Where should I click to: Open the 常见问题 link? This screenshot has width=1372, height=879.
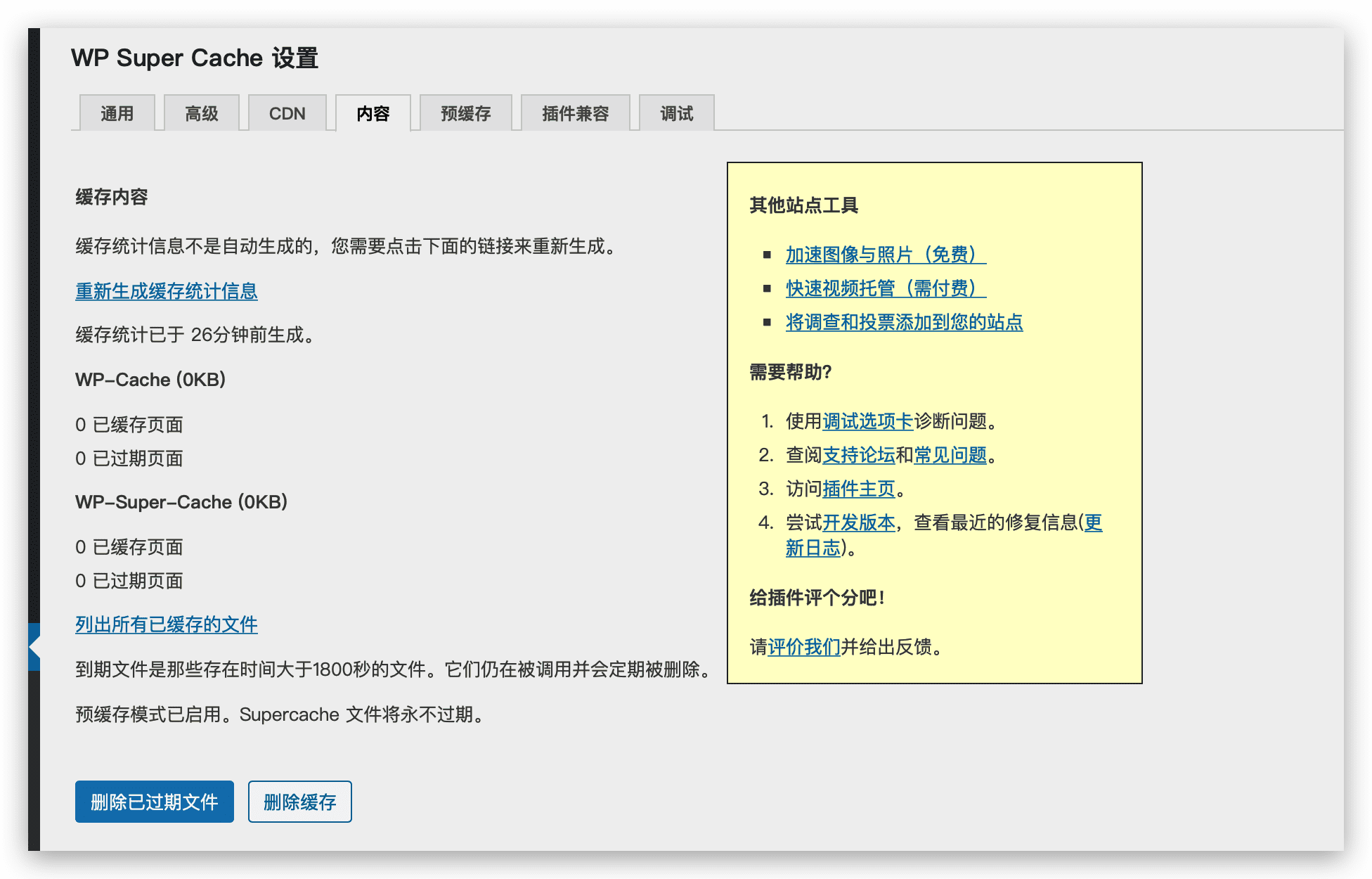(x=950, y=455)
